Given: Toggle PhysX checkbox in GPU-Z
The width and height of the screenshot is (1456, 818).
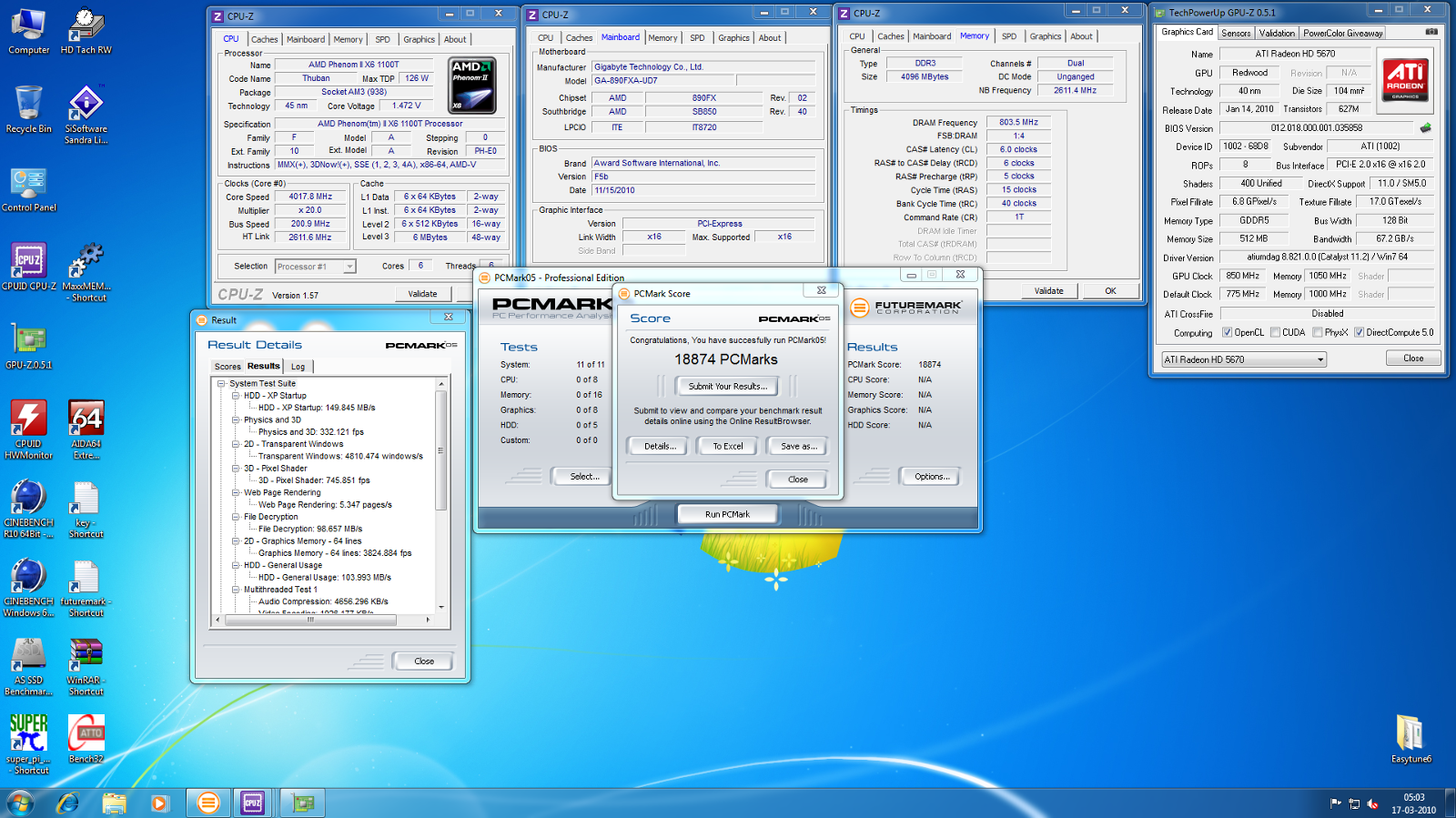Looking at the screenshot, I should pos(1318,333).
